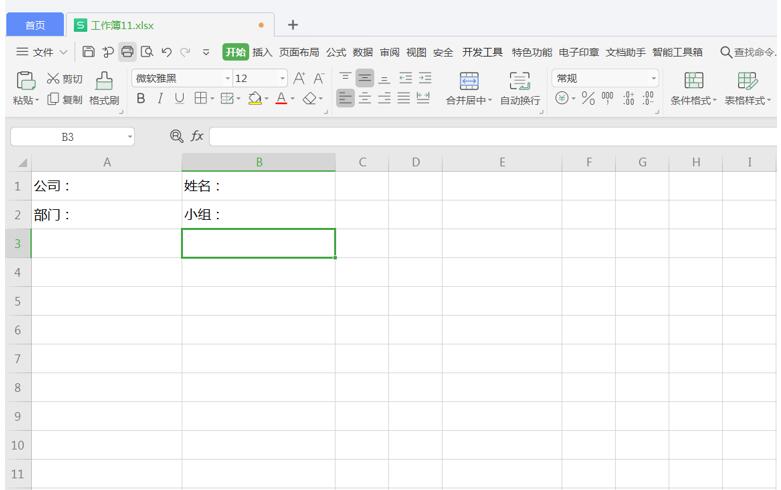Viewport: 781px width, 490px height.
Task: Click the percent style icon
Action: tap(588, 99)
